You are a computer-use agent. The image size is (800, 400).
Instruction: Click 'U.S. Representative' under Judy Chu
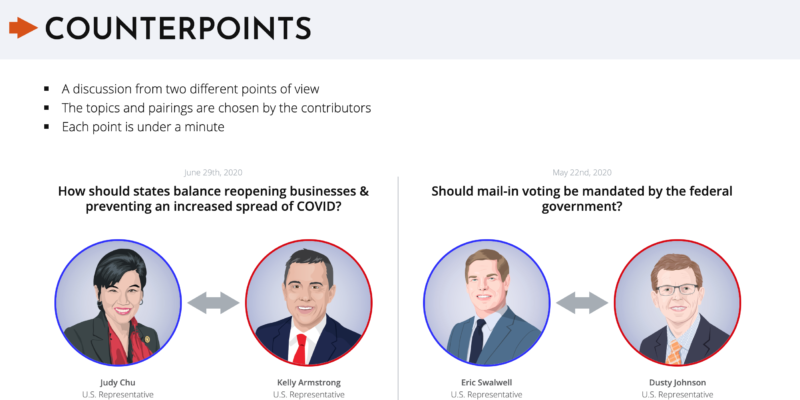tap(118, 394)
